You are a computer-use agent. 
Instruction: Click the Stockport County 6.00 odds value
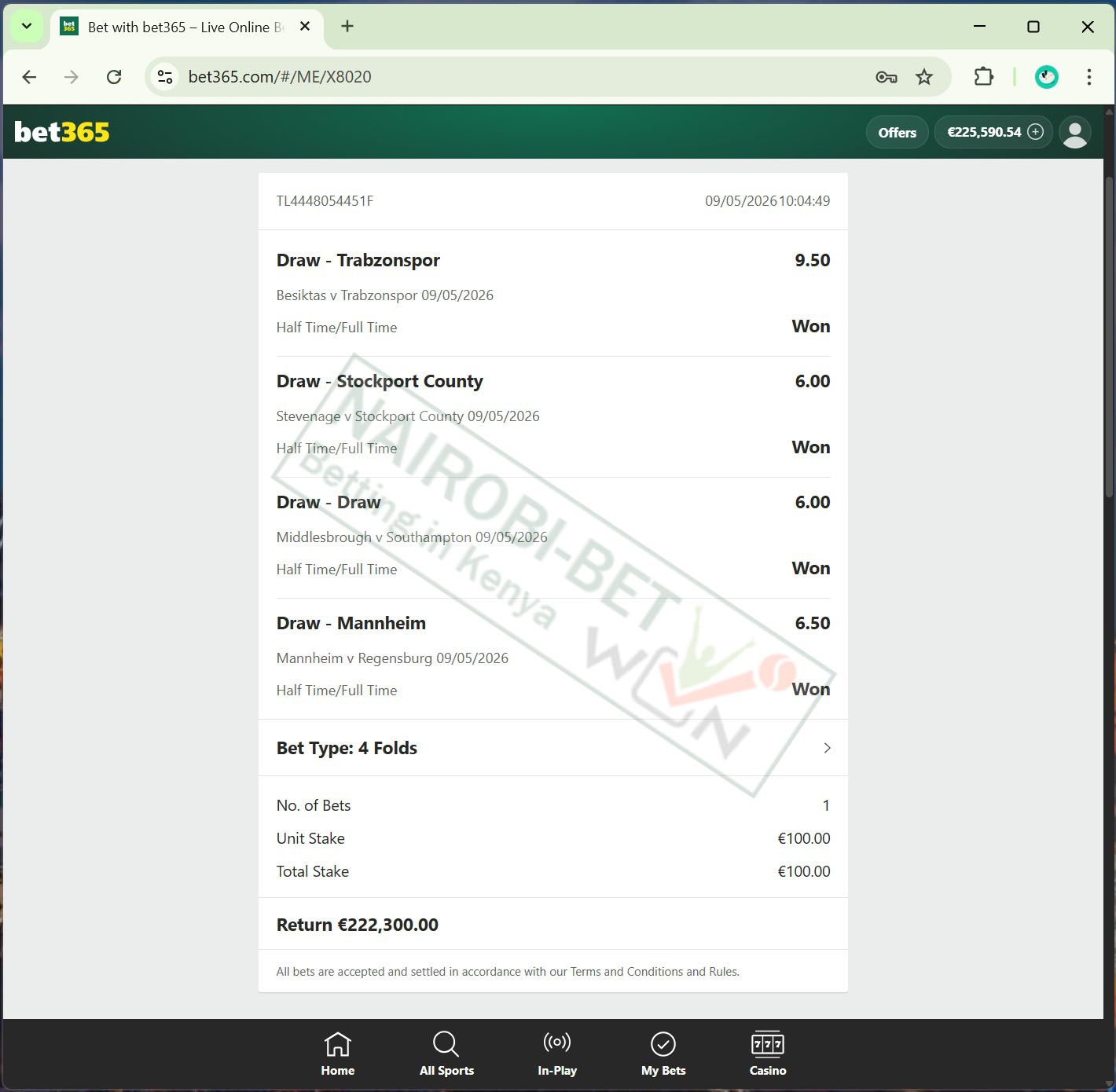813,381
